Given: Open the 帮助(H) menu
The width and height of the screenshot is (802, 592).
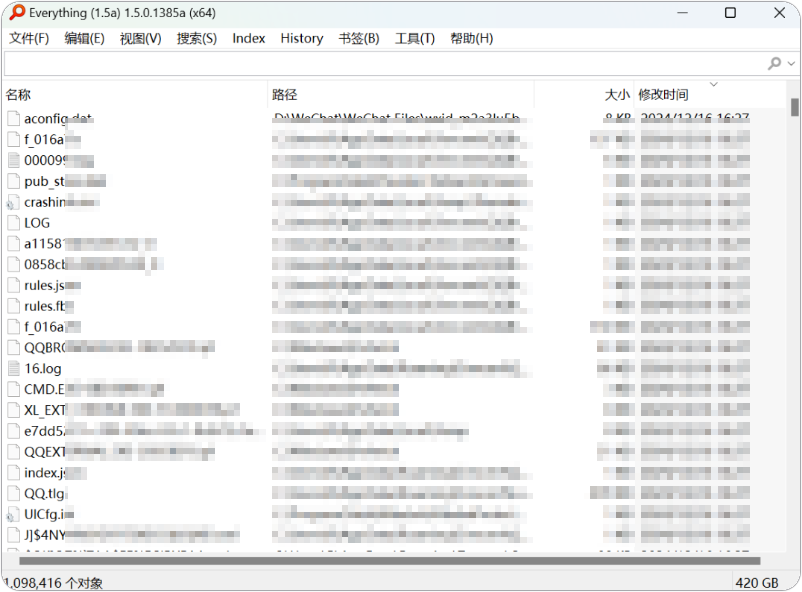Looking at the screenshot, I should 472,38.
